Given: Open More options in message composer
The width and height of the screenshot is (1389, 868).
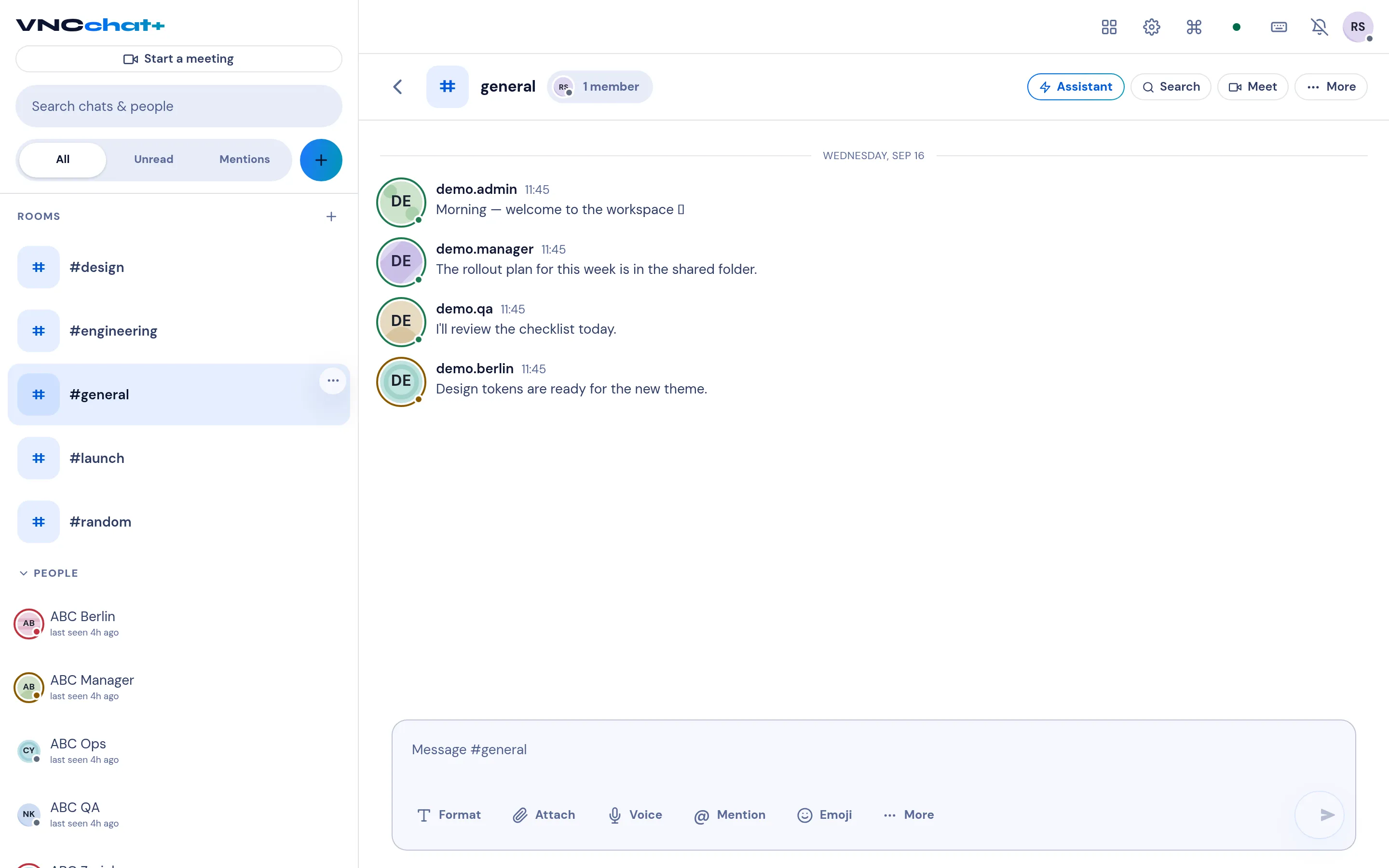Looking at the screenshot, I should point(909,814).
